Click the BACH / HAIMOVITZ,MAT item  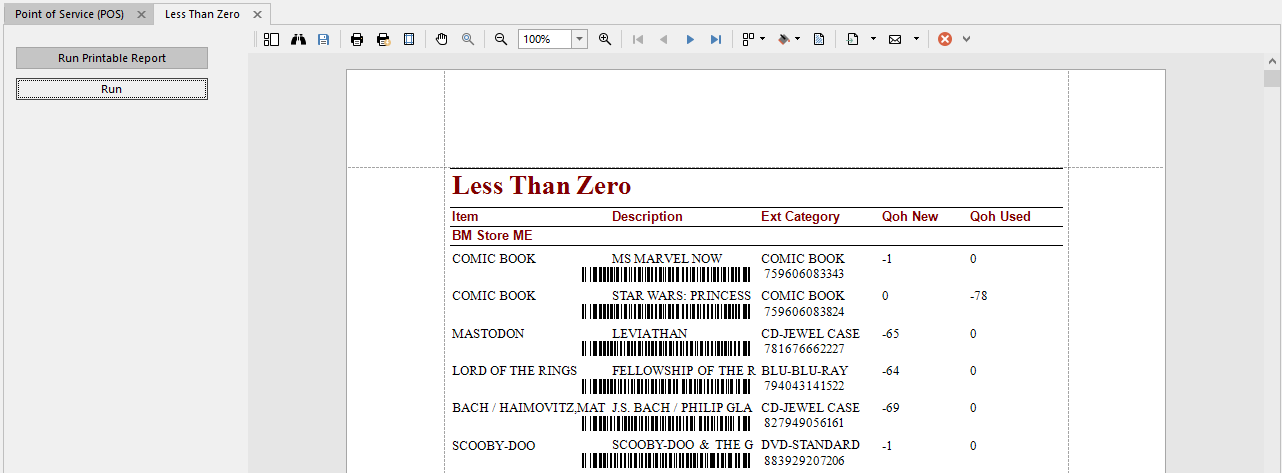(528, 408)
